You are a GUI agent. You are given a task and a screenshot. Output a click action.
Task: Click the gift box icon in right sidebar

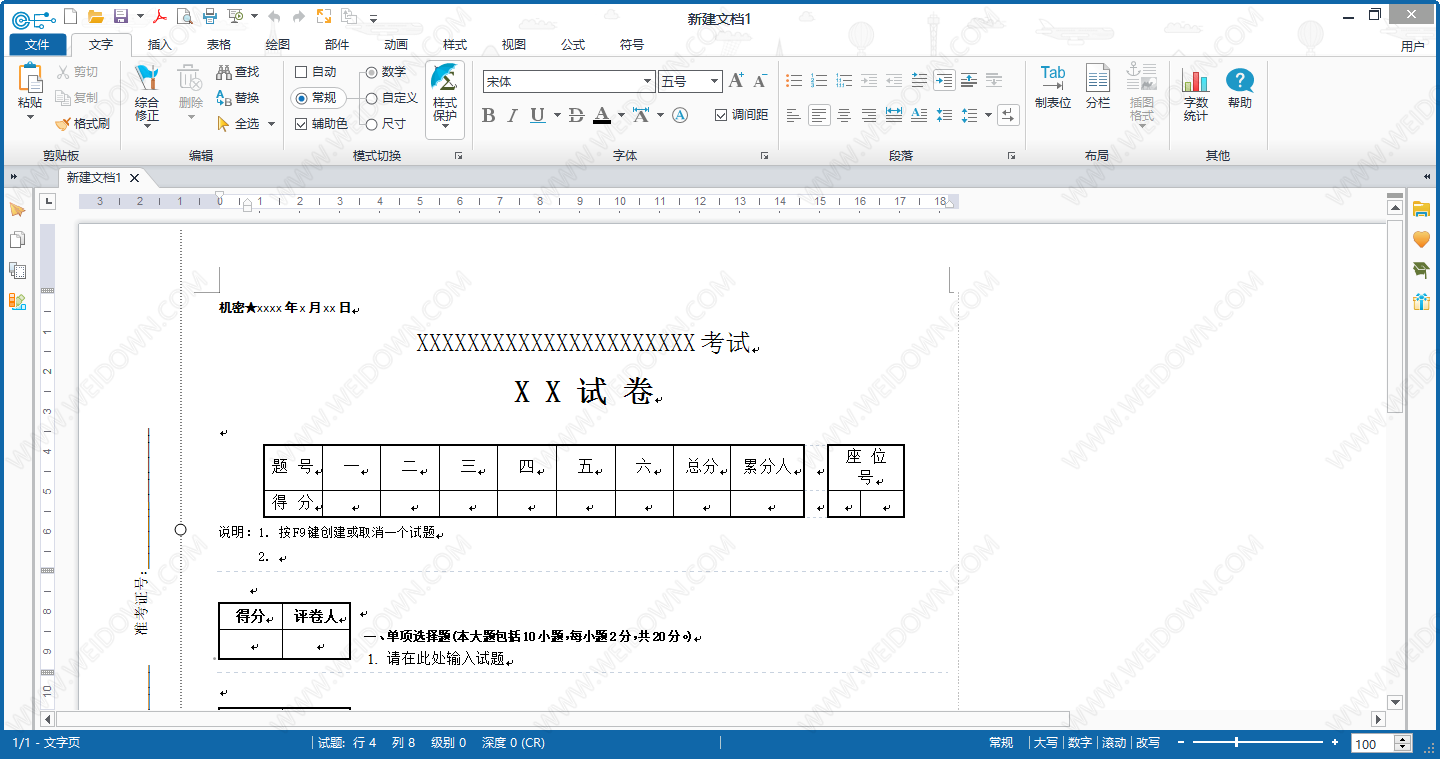point(1421,301)
